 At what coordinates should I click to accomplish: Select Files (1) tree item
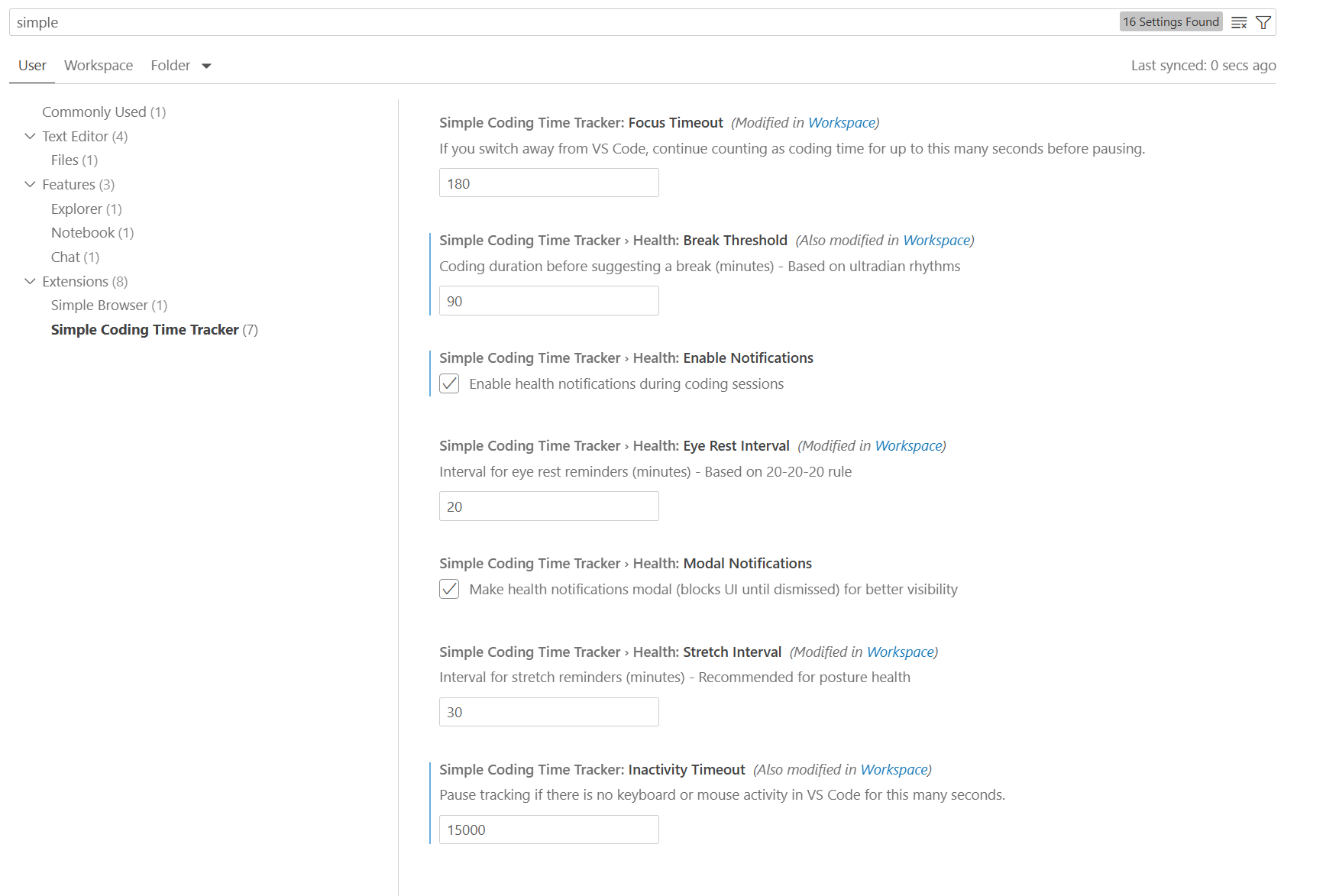point(74,160)
